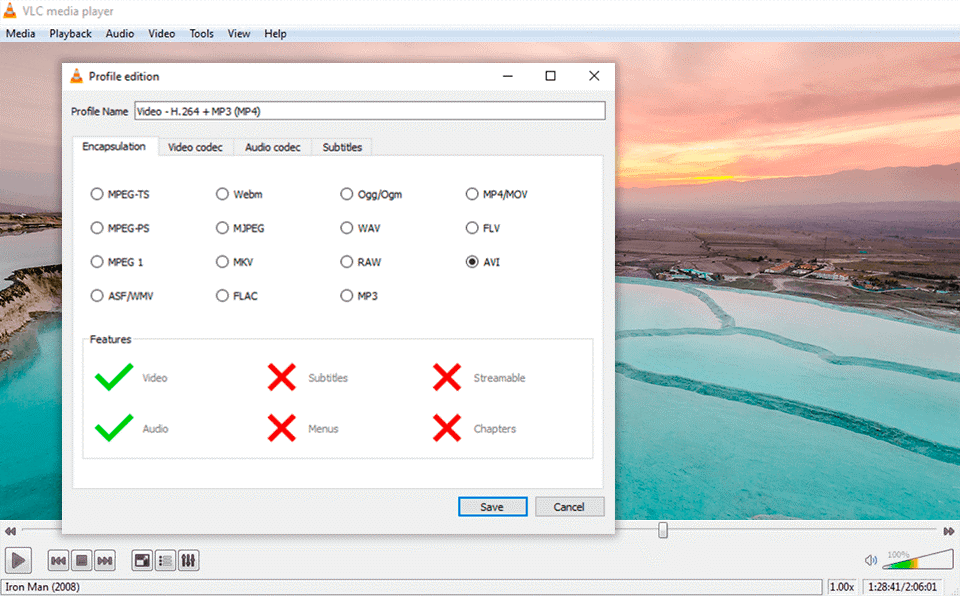Go to the Subtitles tab
Viewport: 960px width, 596px height.
(342, 147)
